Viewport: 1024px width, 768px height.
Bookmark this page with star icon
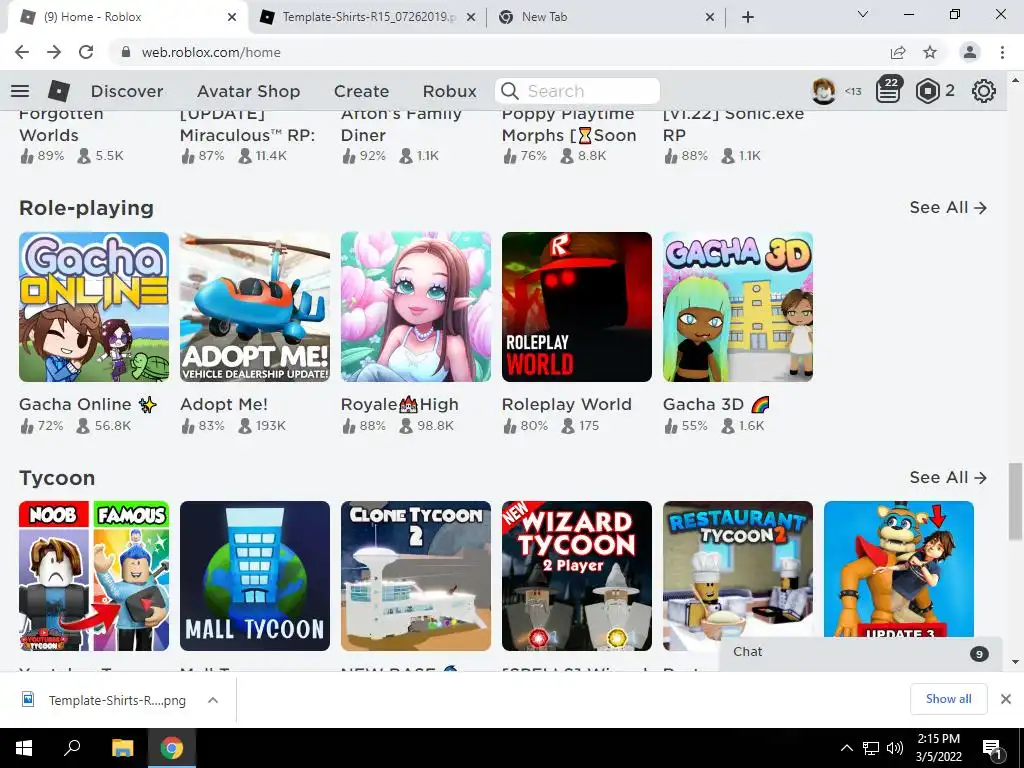(x=930, y=52)
